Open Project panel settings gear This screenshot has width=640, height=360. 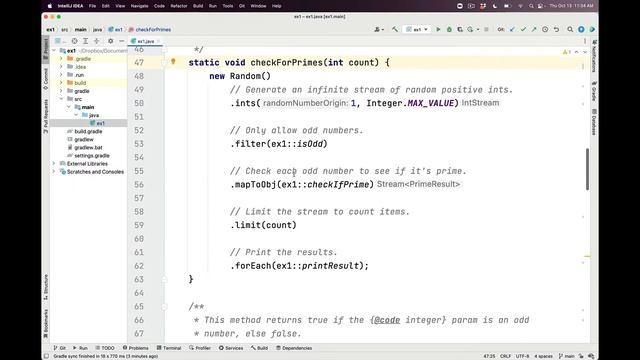(111, 41)
